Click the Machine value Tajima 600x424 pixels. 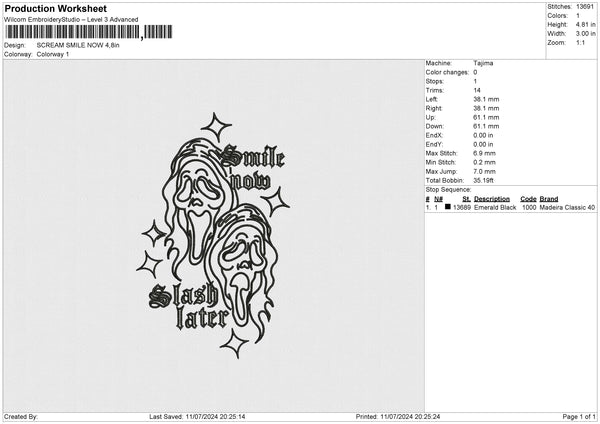pyautogui.click(x=483, y=63)
